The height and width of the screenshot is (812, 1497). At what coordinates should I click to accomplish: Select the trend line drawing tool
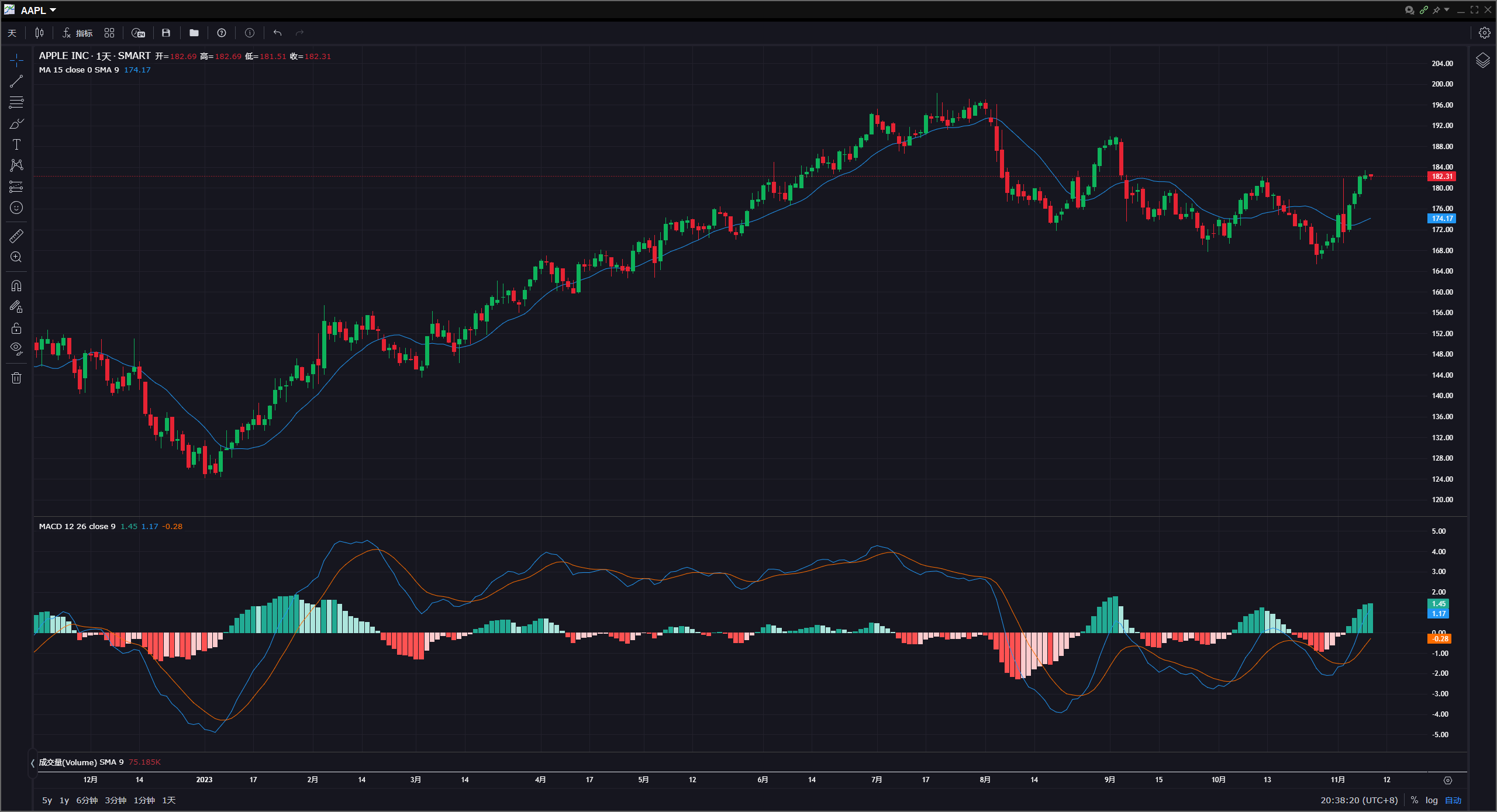click(x=16, y=80)
